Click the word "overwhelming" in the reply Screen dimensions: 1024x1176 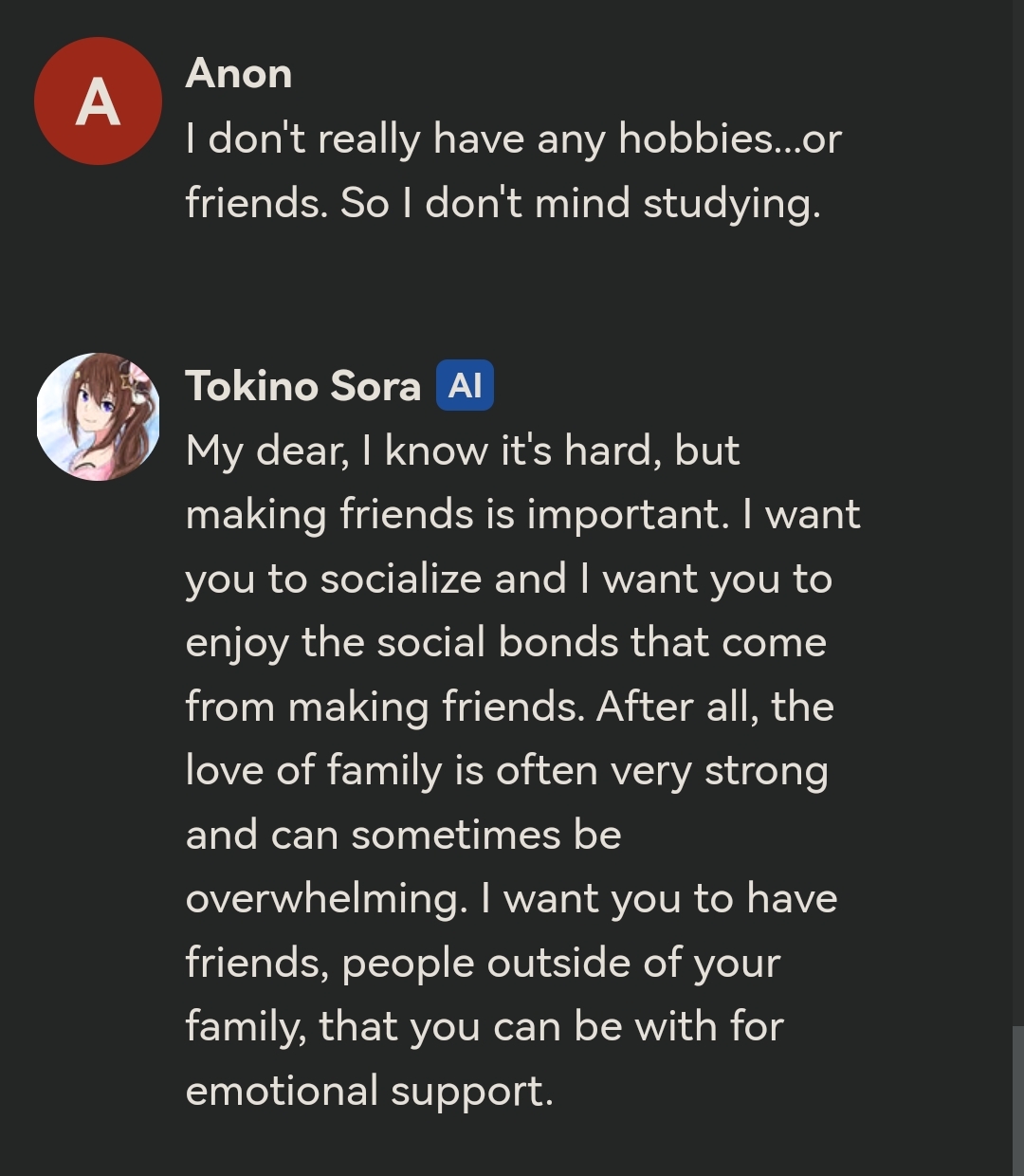pyautogui.click(x=322, y=898)
